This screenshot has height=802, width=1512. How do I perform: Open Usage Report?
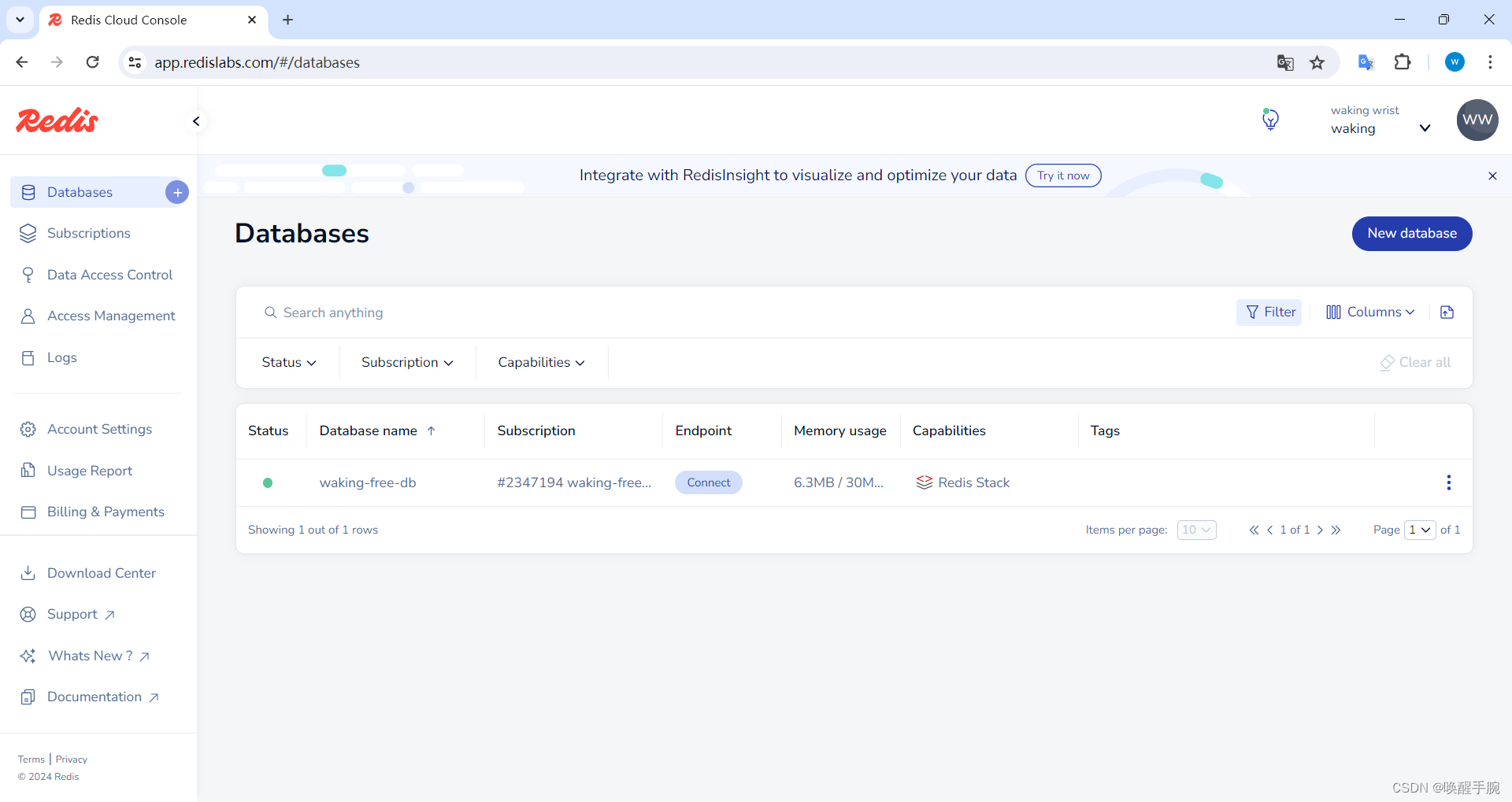click(x=90, y=471)
